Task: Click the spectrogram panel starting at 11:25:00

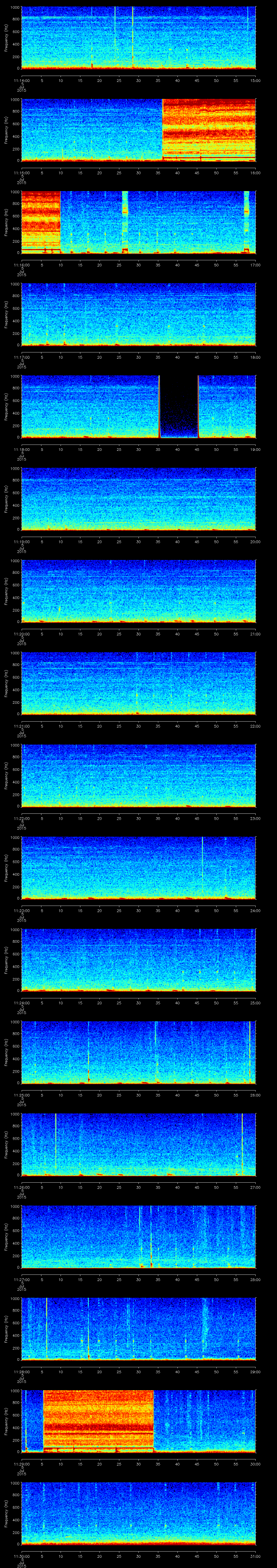Action: click(138, 1052)
